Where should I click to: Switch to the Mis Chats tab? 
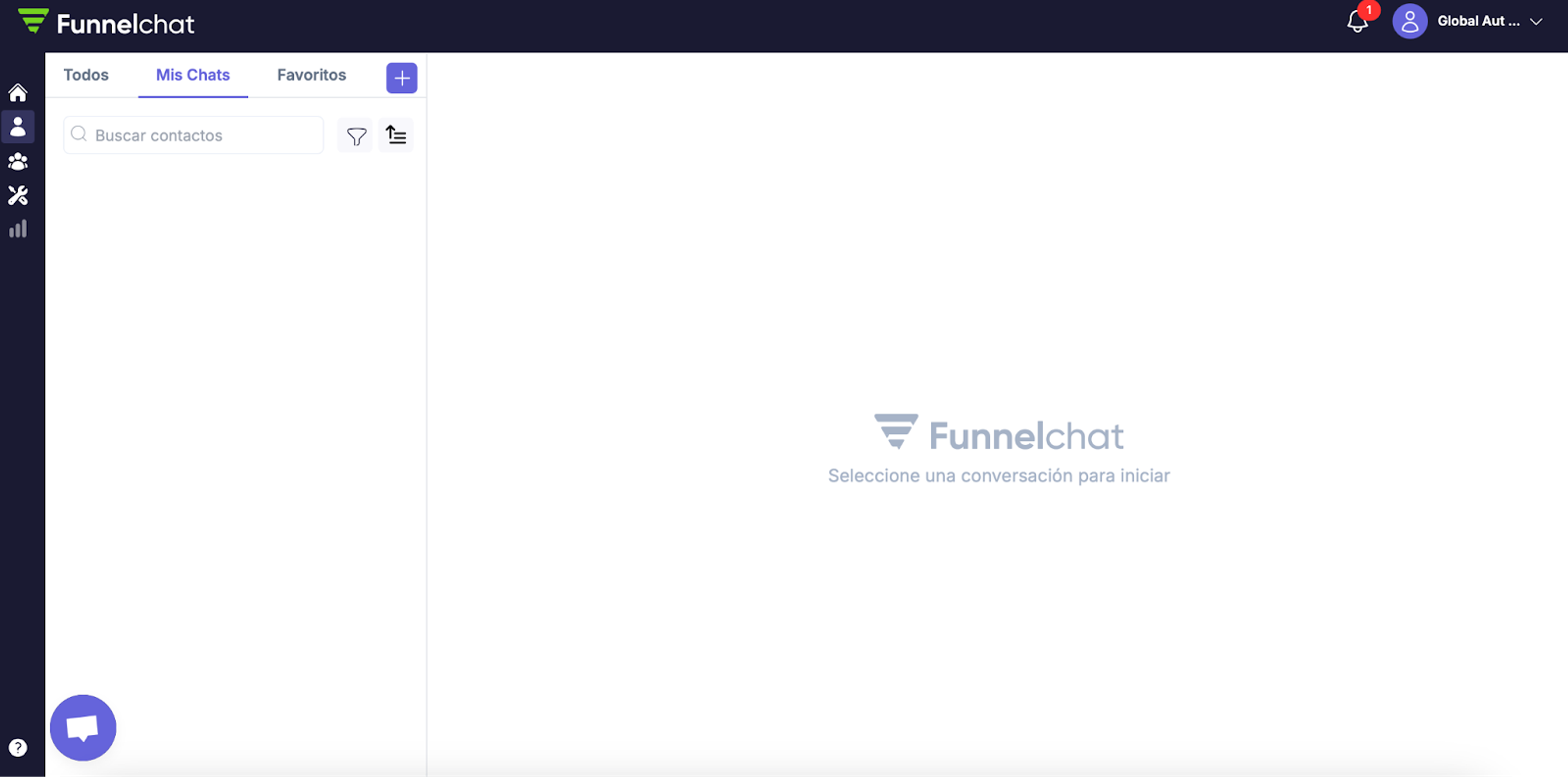coord(193,75)
